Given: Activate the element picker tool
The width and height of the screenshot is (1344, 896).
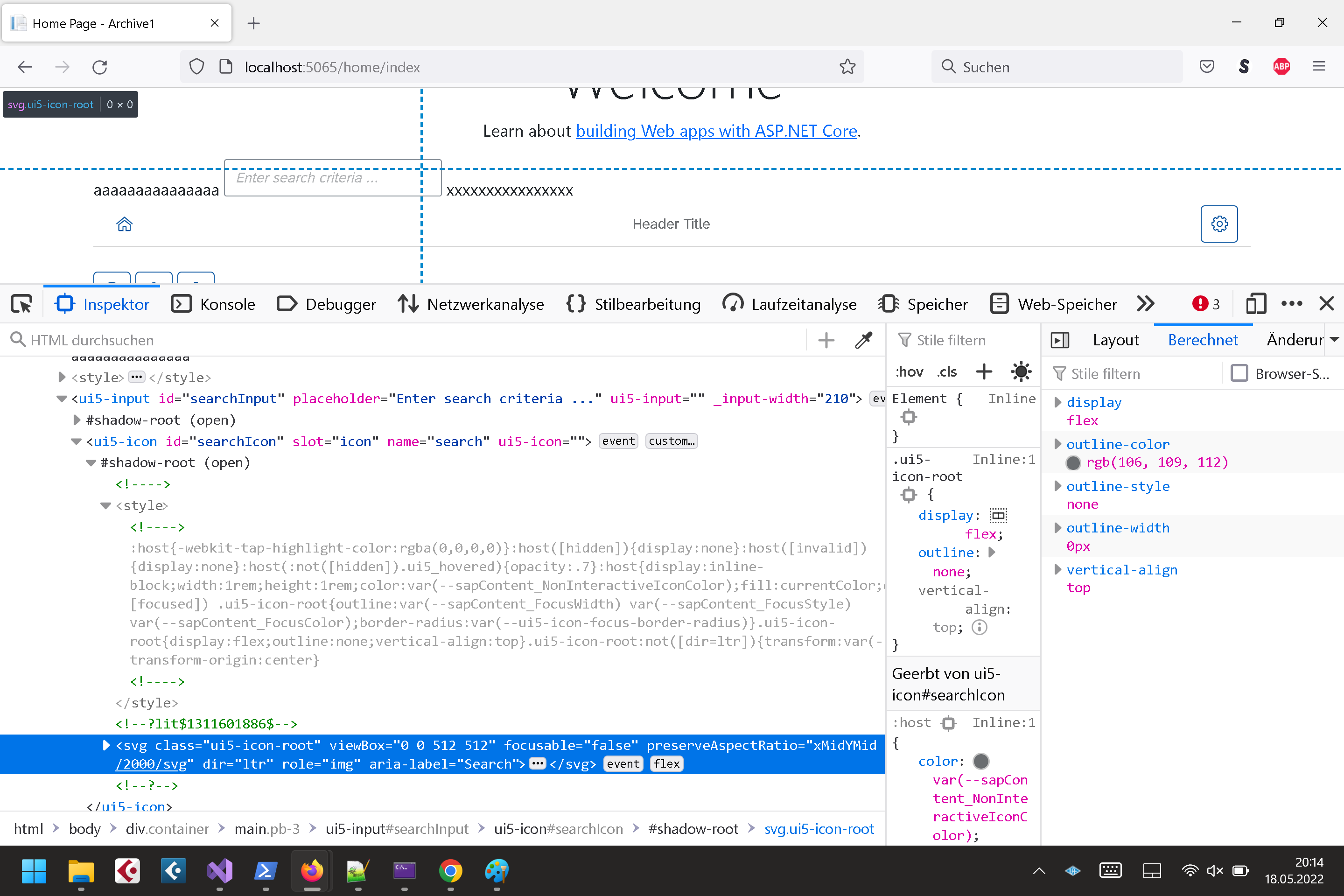Looking at the screenshot, I should pyautogui.click(x=22, y=304).
